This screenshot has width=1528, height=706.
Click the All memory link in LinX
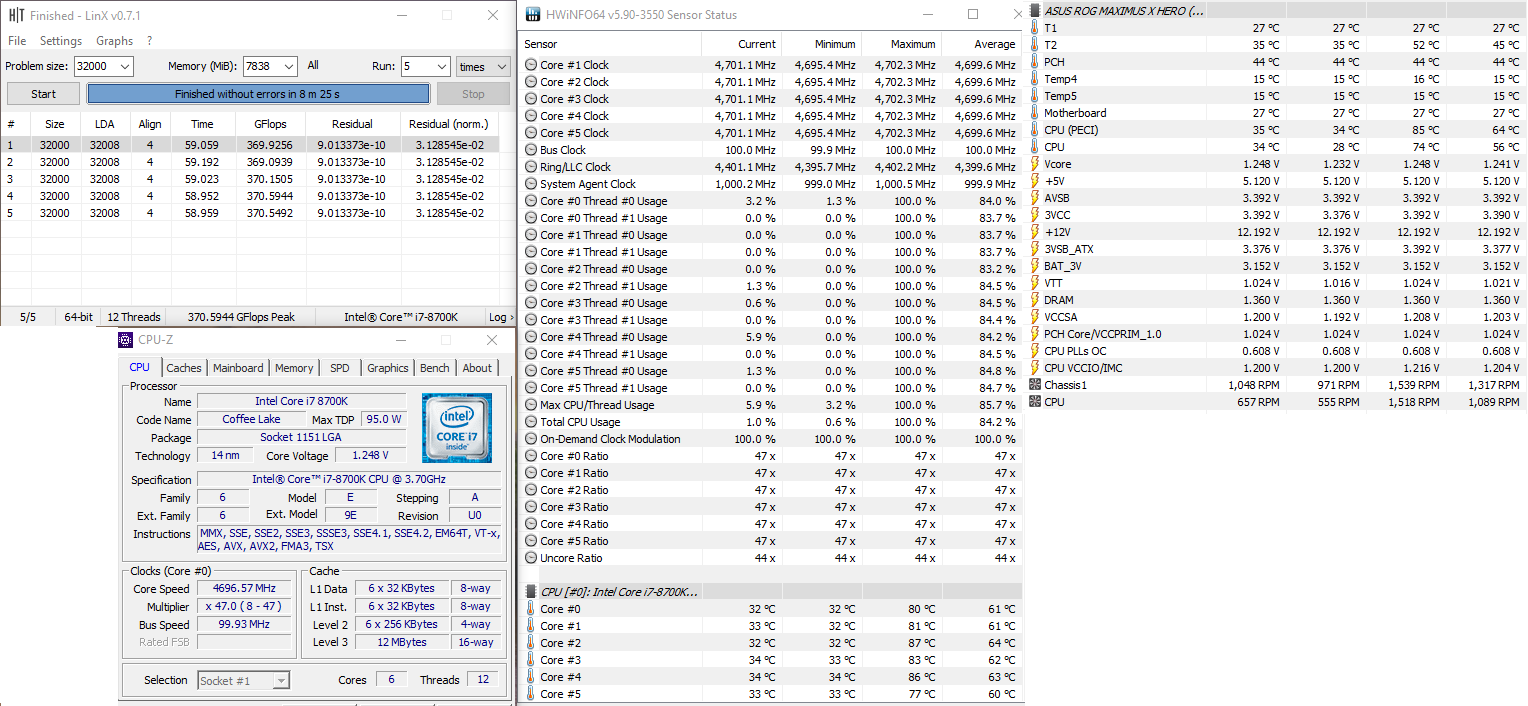click(x=313, y=66)
